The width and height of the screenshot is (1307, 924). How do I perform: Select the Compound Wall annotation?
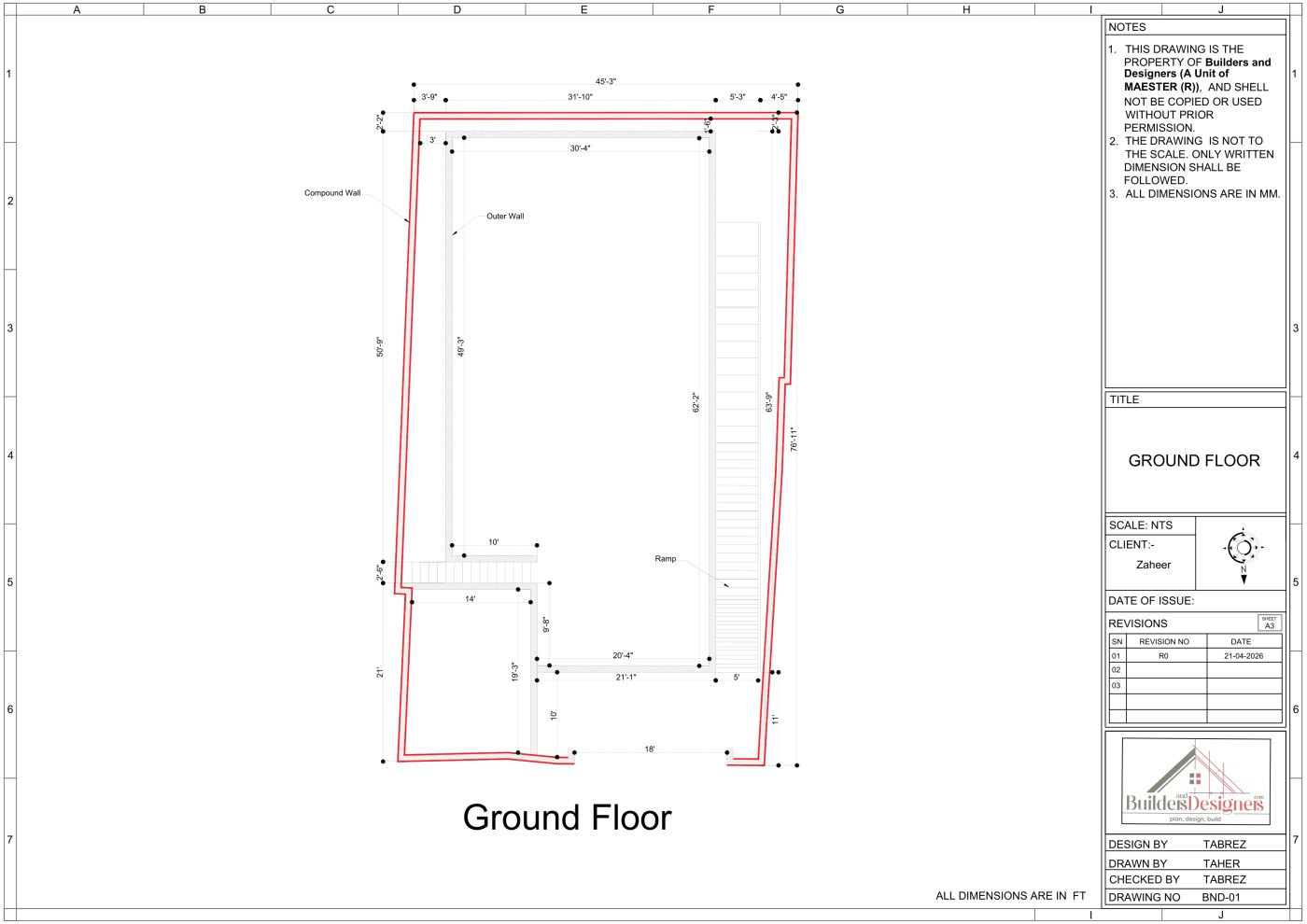(332, 193)
